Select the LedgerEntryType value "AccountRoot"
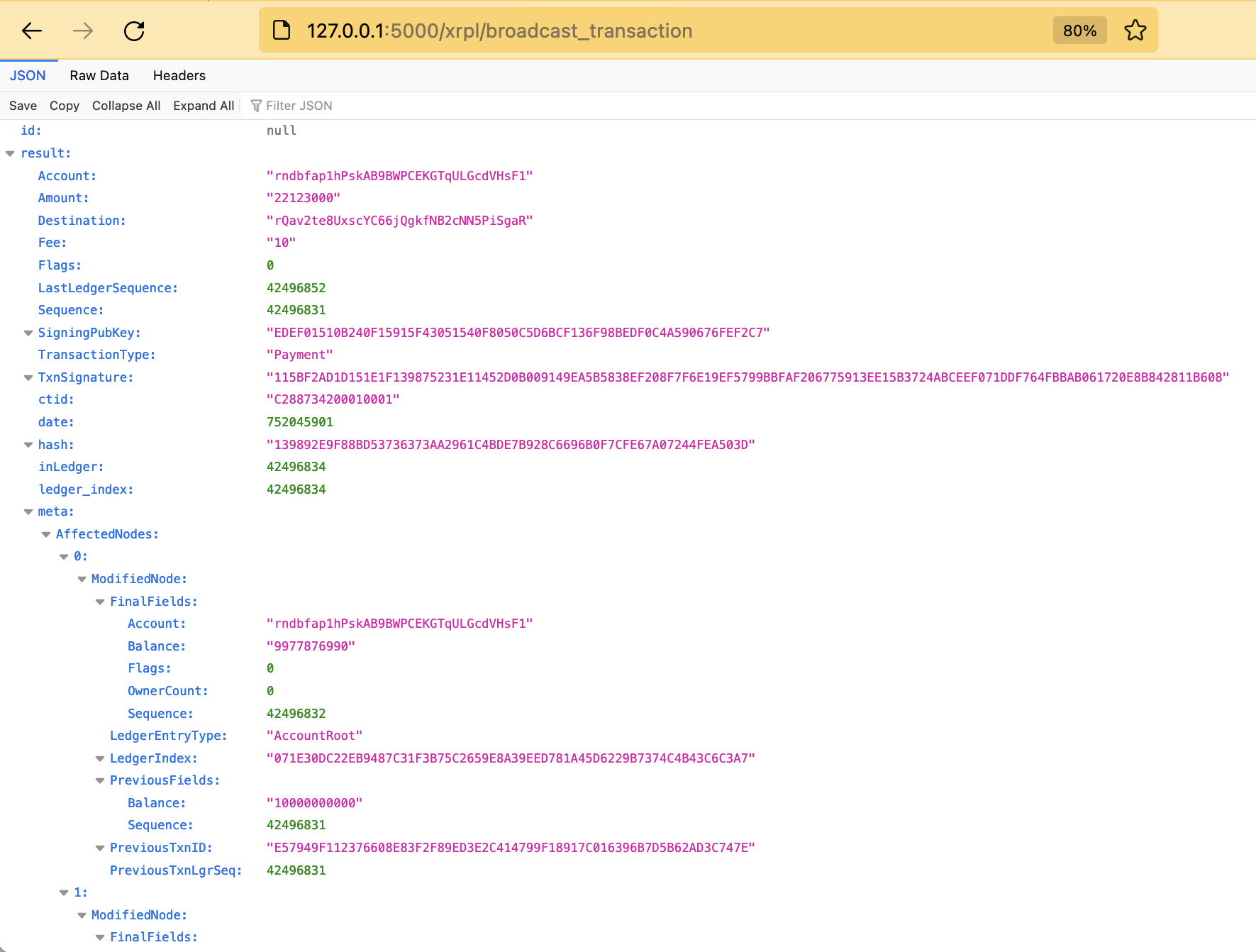Screen dimensions: 1256x952 (x=315, y=736)
